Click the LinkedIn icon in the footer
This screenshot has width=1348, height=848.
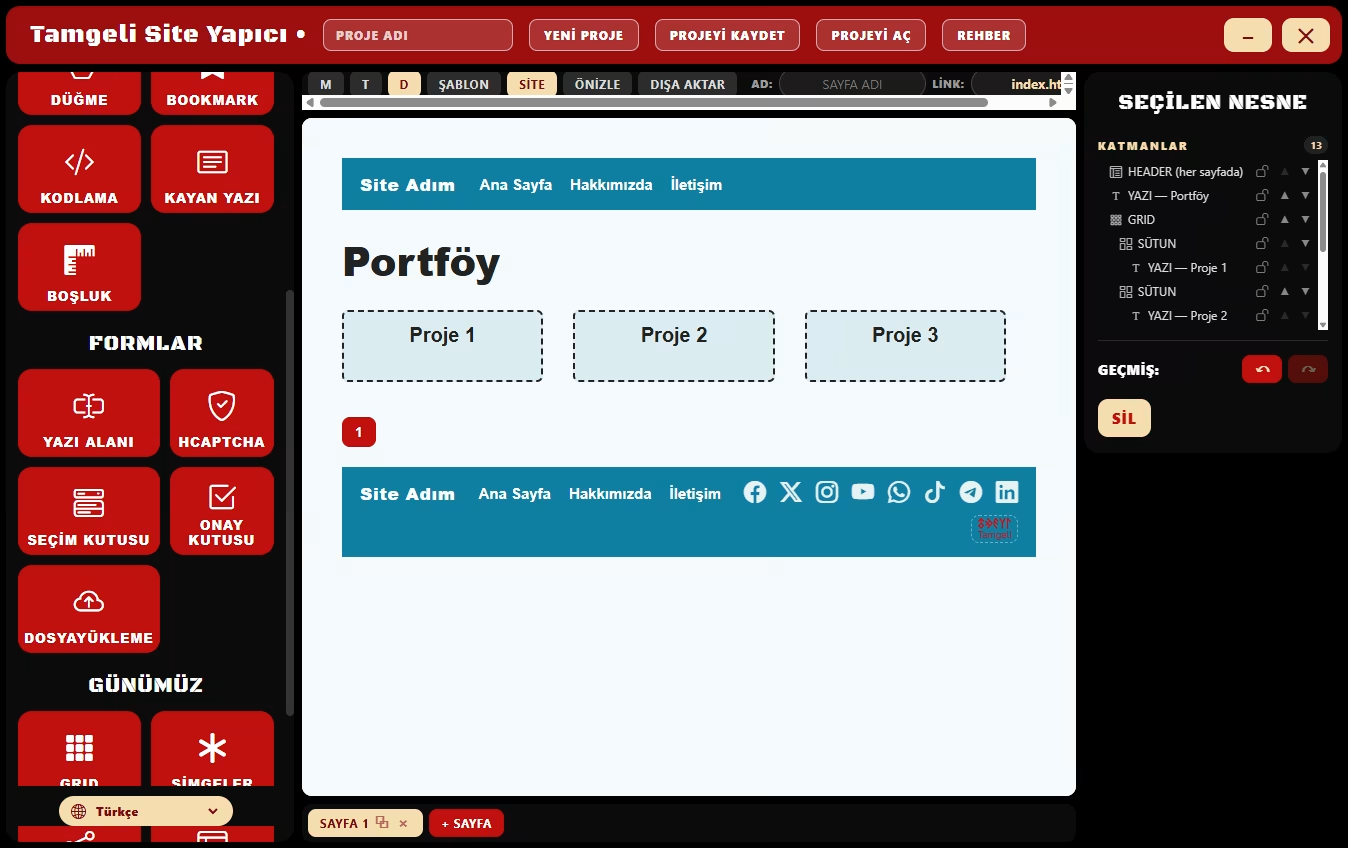(x=1007, y=492)
